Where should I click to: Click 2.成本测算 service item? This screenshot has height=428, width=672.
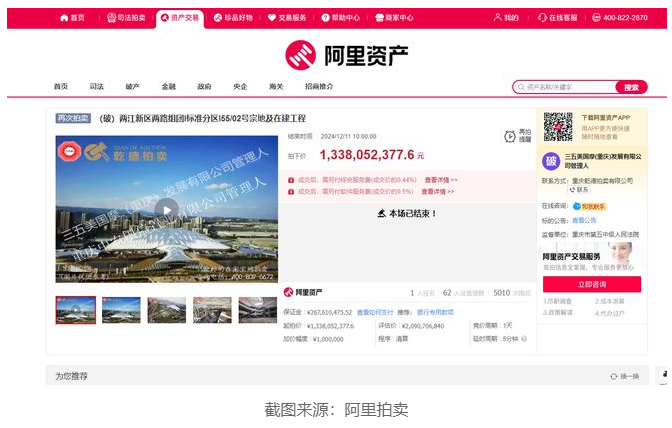point(609,301)
